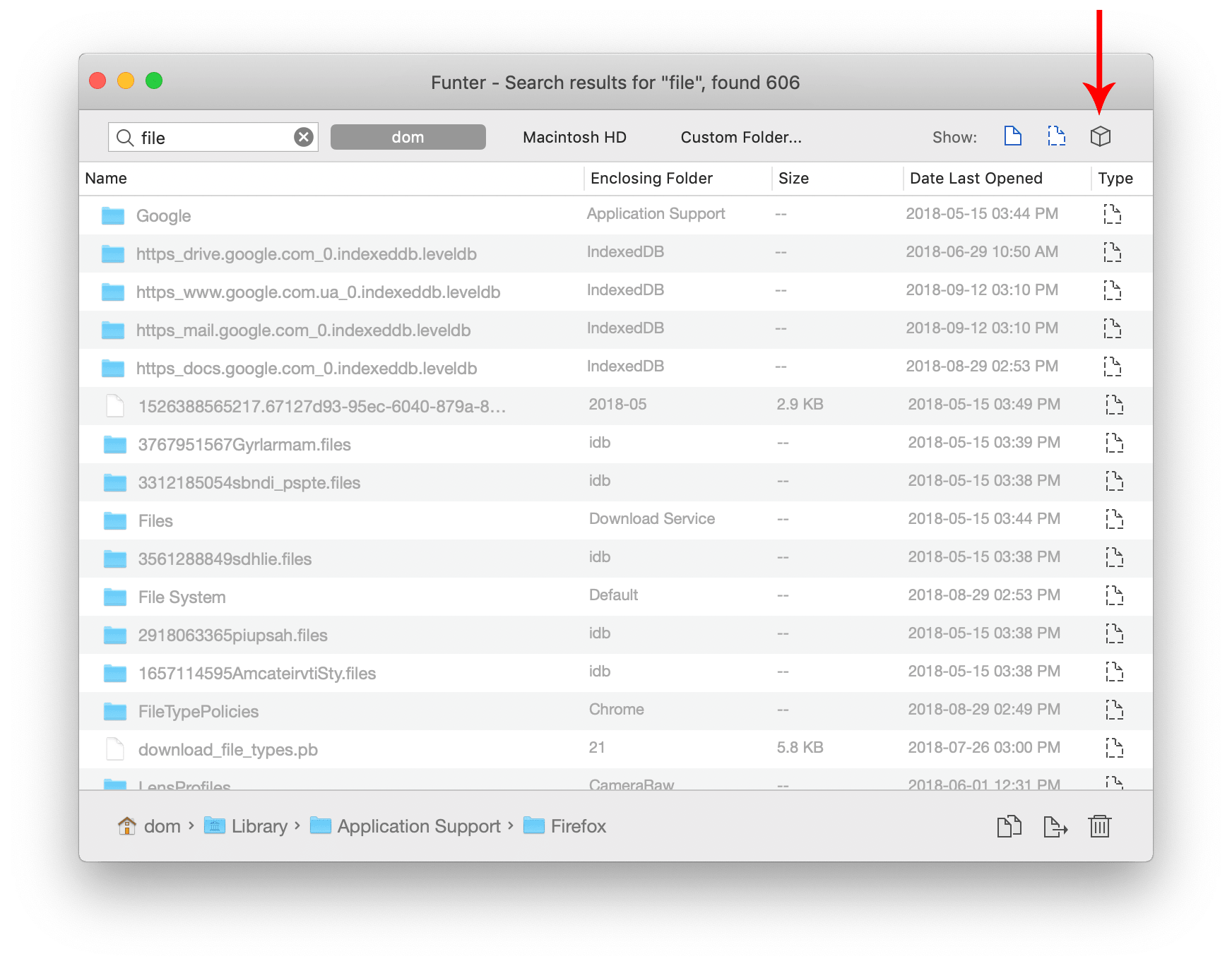The height and width of the screenshot is (966, 1232).
Task: Select the dom search scope
Action: [x=408, y=137]
